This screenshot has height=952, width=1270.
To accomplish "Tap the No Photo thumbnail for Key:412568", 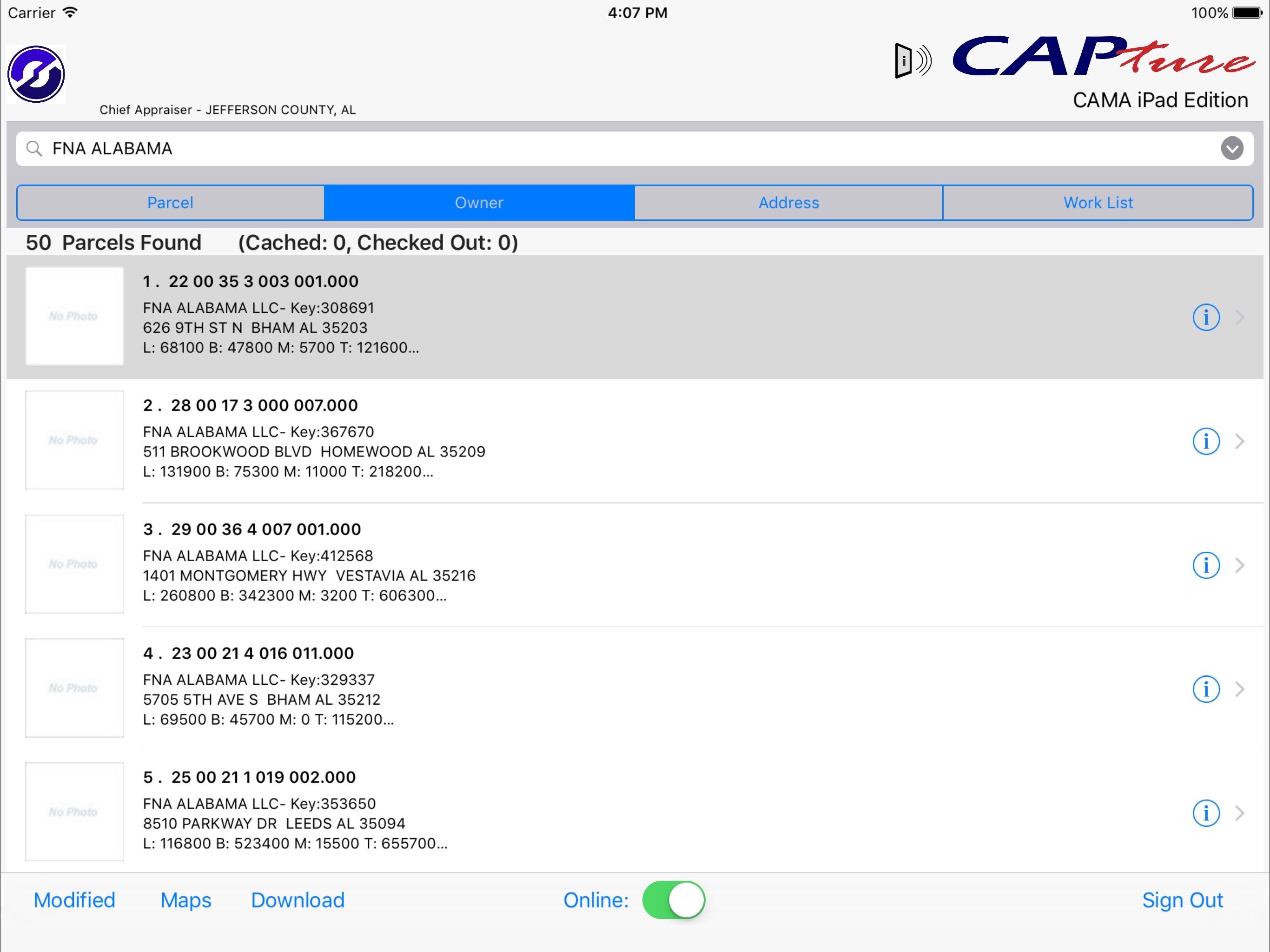I will [x=75, y=564].
